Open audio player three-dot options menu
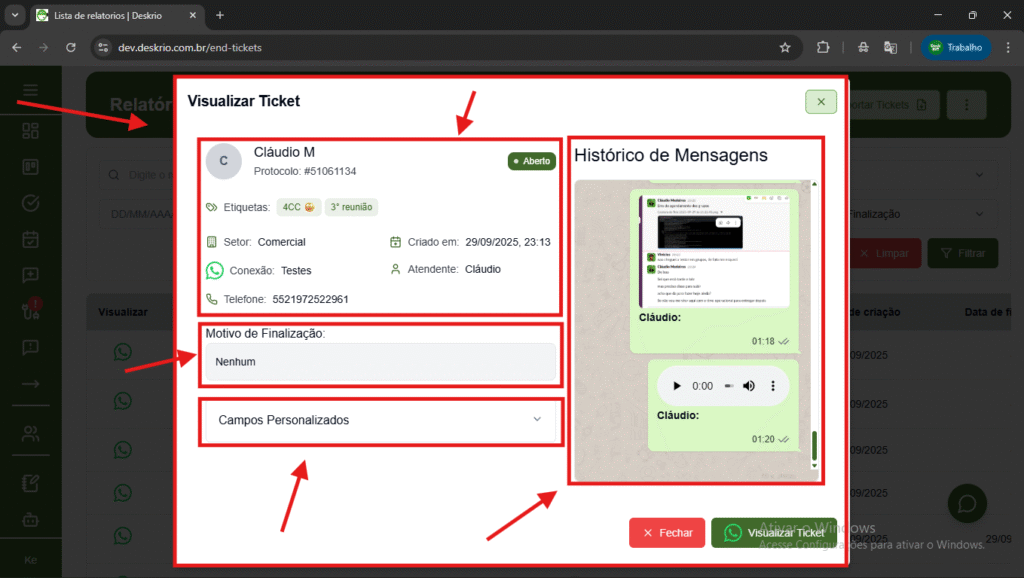Image resolution: width=1024 pixels, height=578 pixels. [772, 386]
